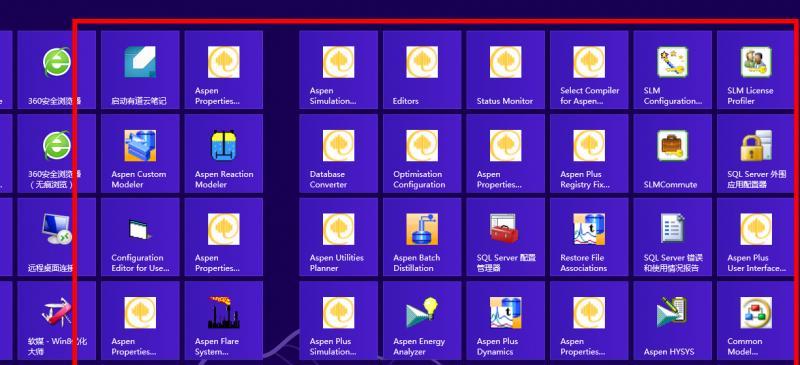Open Aspen Utilities Planner tile

[339, 237]
